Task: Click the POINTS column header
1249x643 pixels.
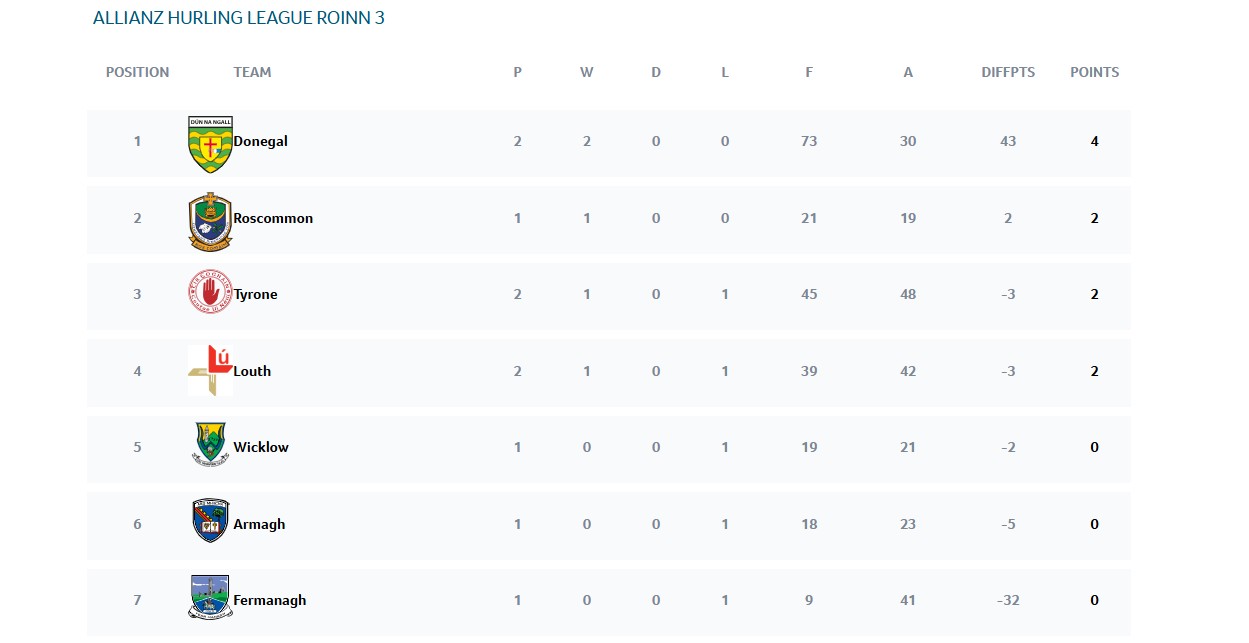Action: pyautogui.click(x=1094, y=72)
